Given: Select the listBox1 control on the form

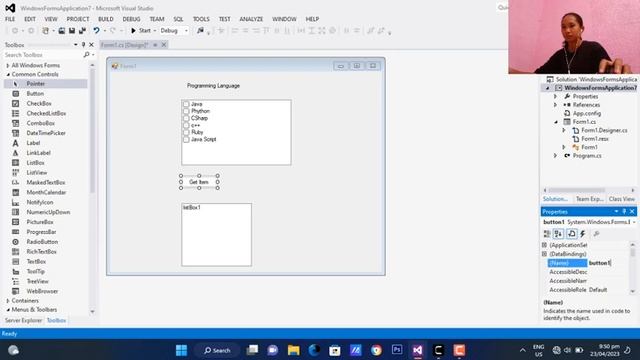Looking at the screenshot, I should tap(217, 235).
